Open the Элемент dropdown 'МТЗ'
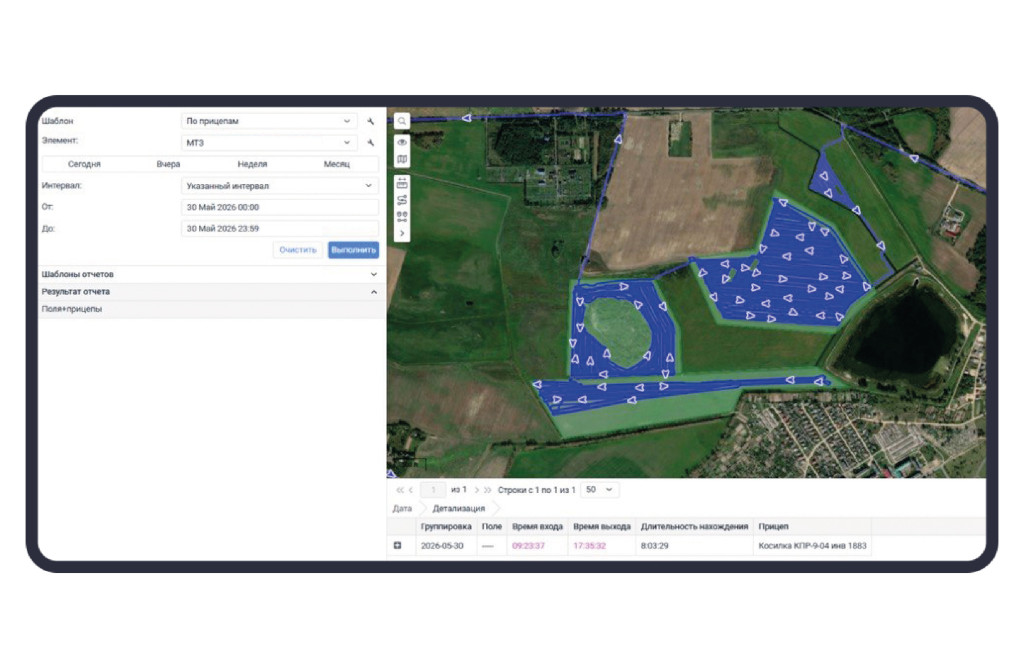The height and width of the screenshot is (668, 1024). [x=268, y=142]
